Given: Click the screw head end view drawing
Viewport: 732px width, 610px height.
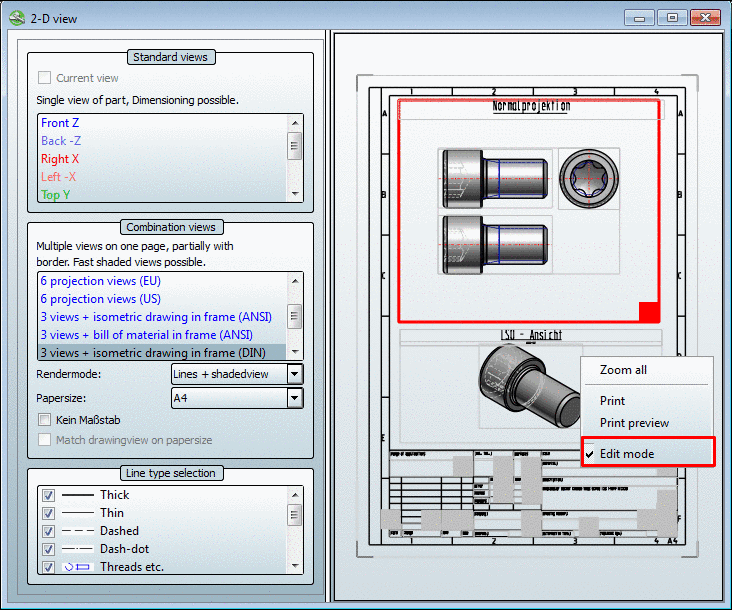Looking at the screenshot, I should click(589, 180).
